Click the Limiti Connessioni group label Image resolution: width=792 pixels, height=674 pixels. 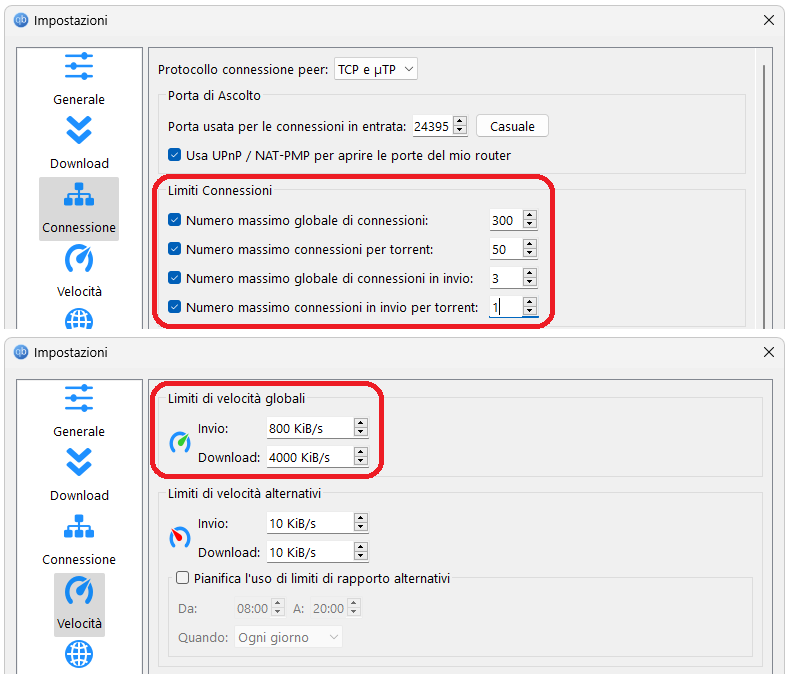point(220,190)
